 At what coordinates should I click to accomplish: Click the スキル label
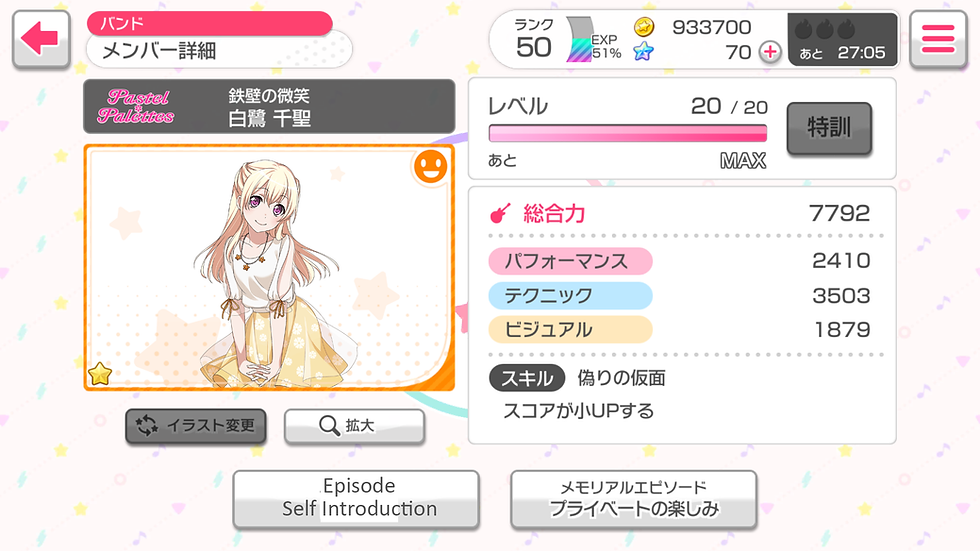click(x=527, y=378)
